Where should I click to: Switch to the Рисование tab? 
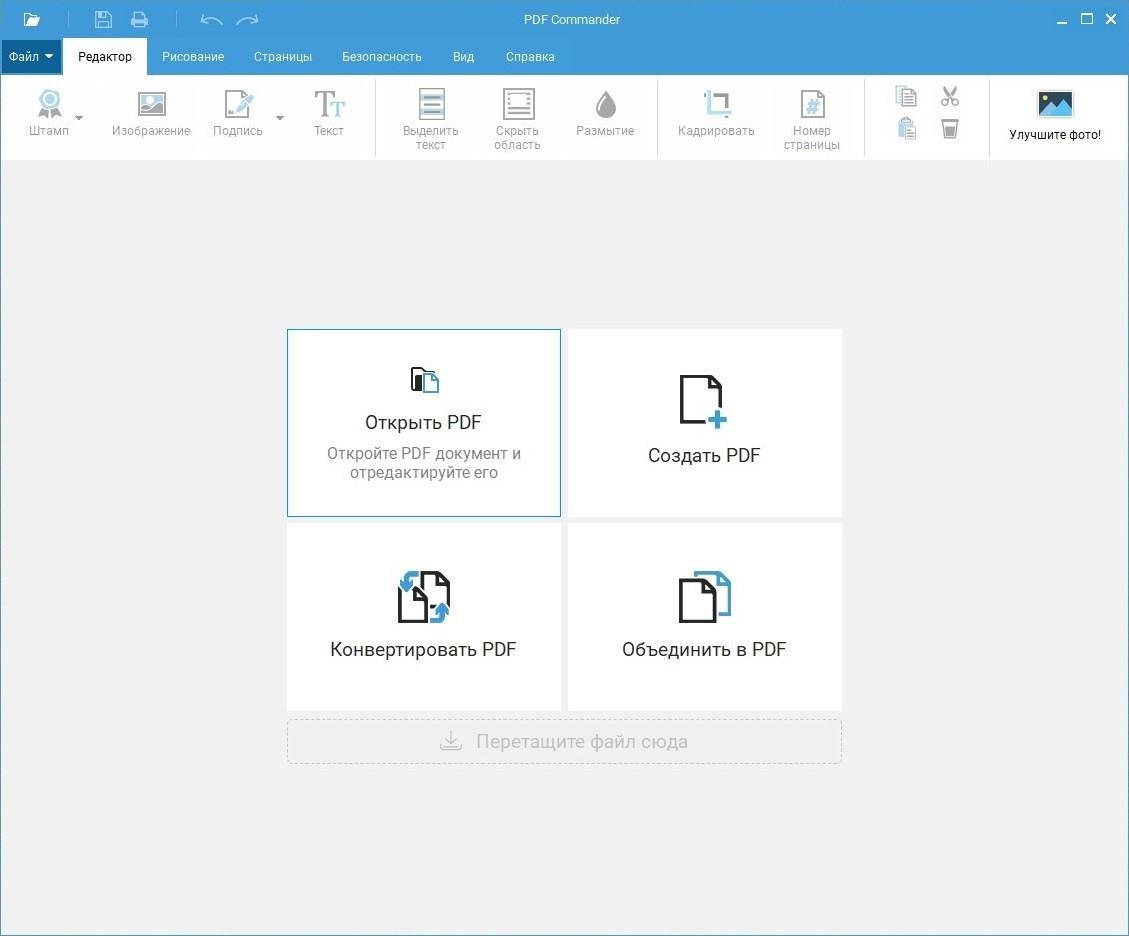tap(193, 56)
